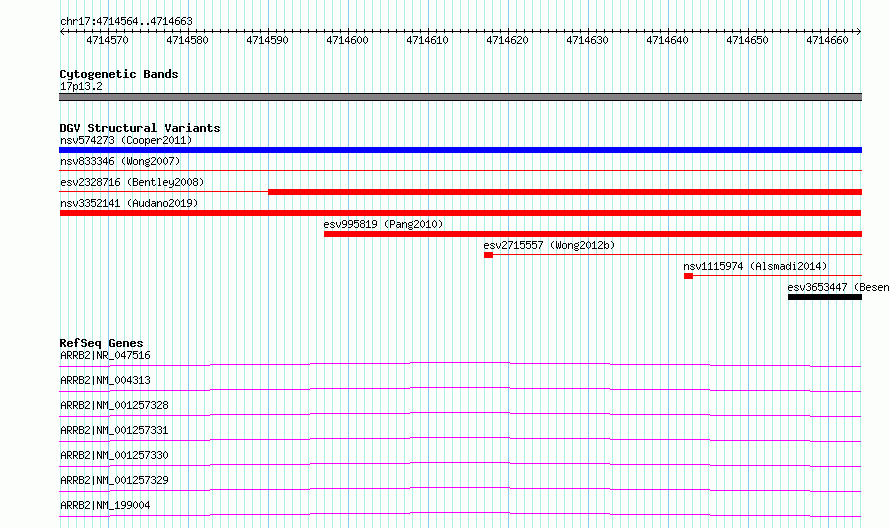Click the blue nsv574273 variant bar

(460, 150)
